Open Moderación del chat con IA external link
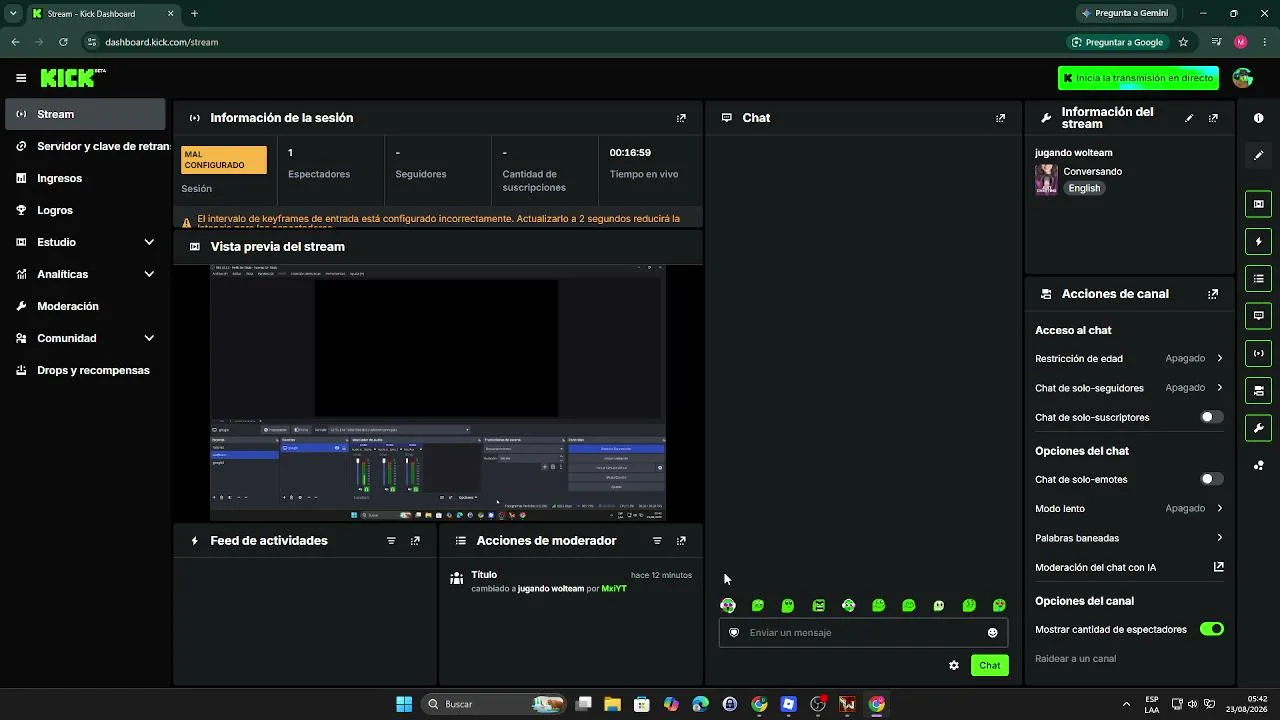The height and width of the screenshot is (720, 1280). pos(1218,567)
